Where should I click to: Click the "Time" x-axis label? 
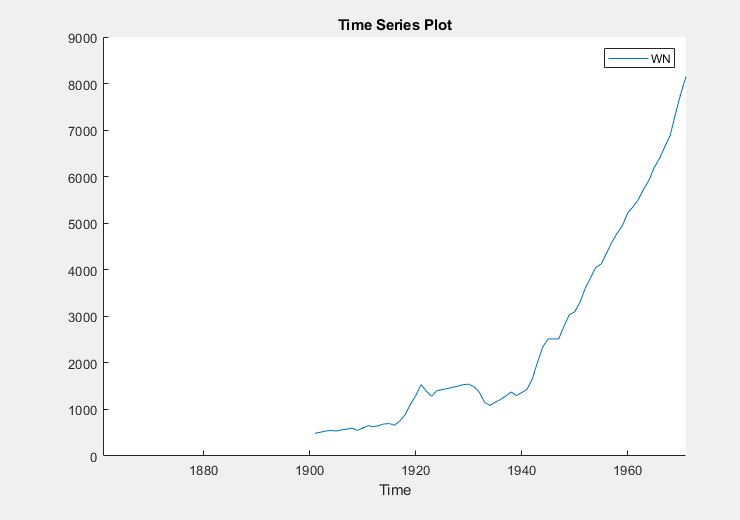394,490
